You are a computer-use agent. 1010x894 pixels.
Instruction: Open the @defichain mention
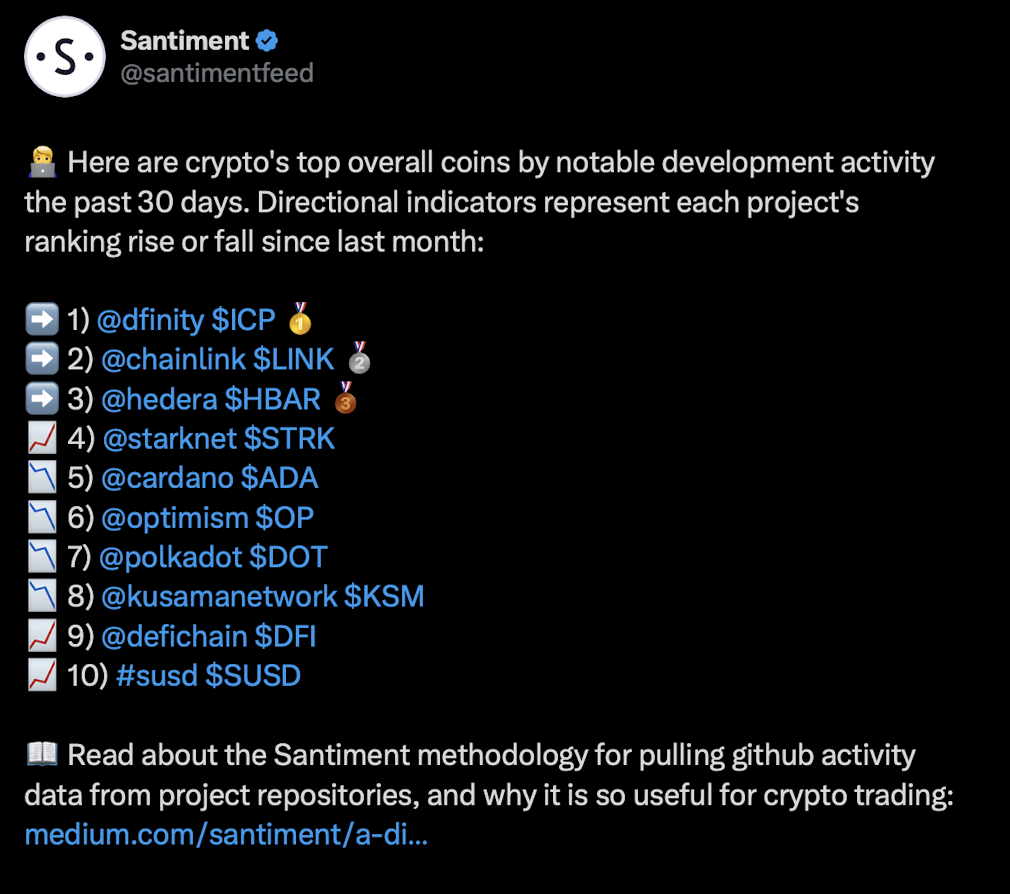(x=174, y=636)
